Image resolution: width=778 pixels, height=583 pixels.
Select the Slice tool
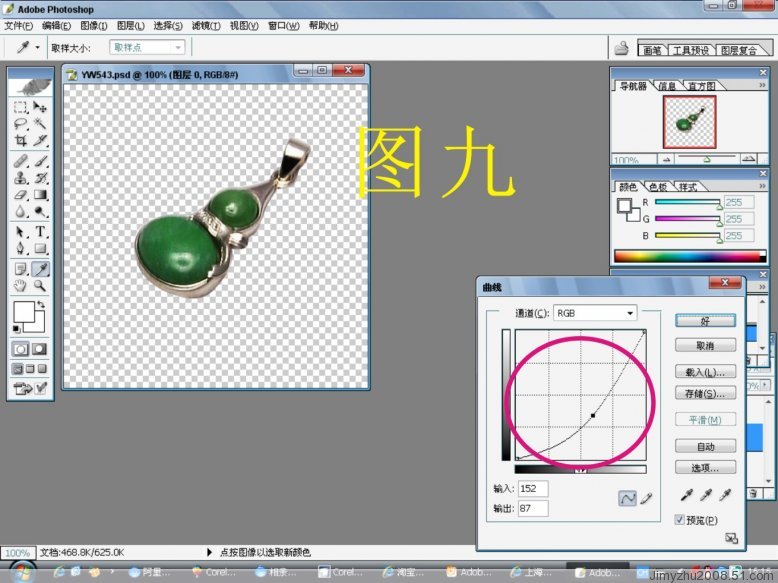click(40, 140)
